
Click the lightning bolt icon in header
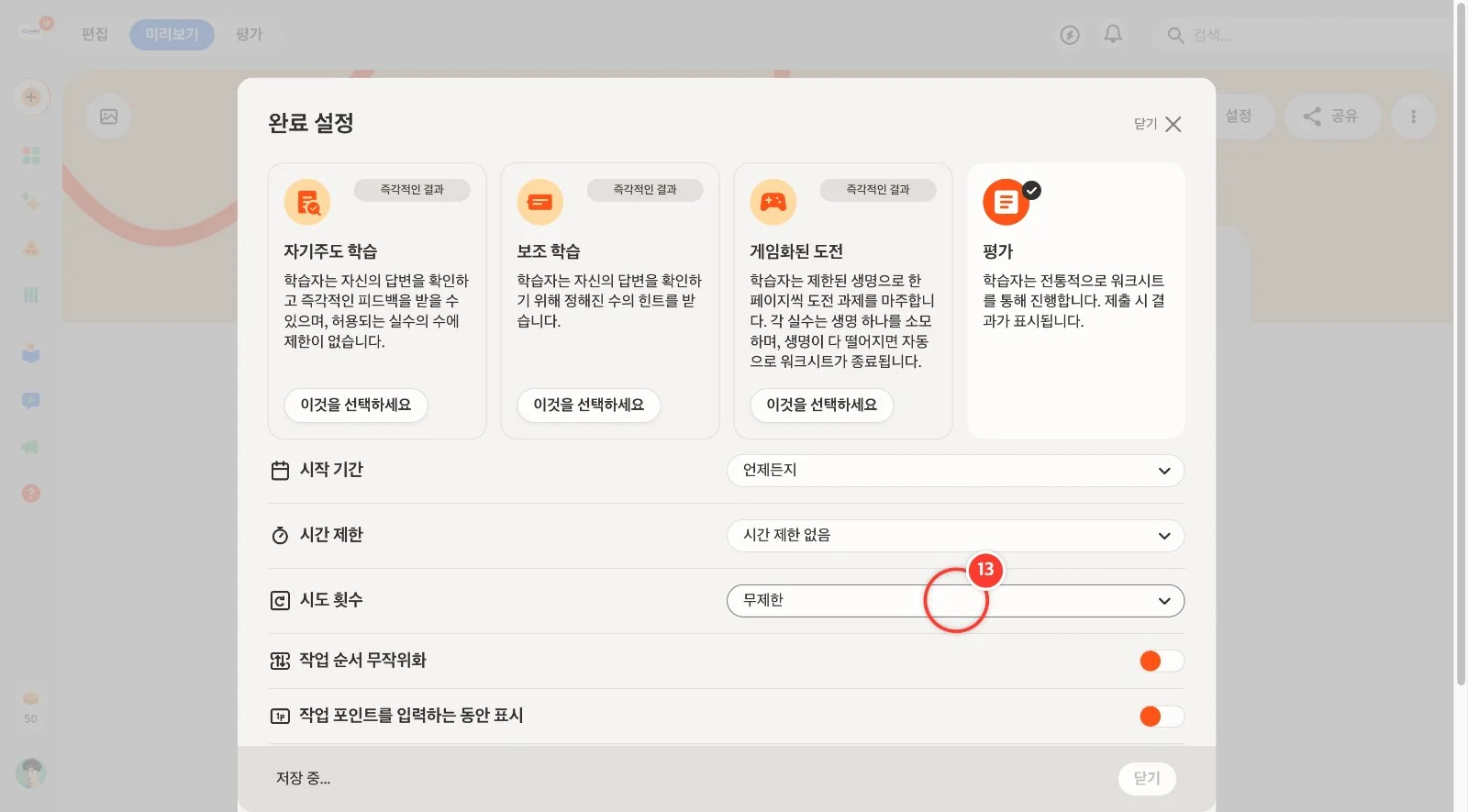coord(1070,35)
